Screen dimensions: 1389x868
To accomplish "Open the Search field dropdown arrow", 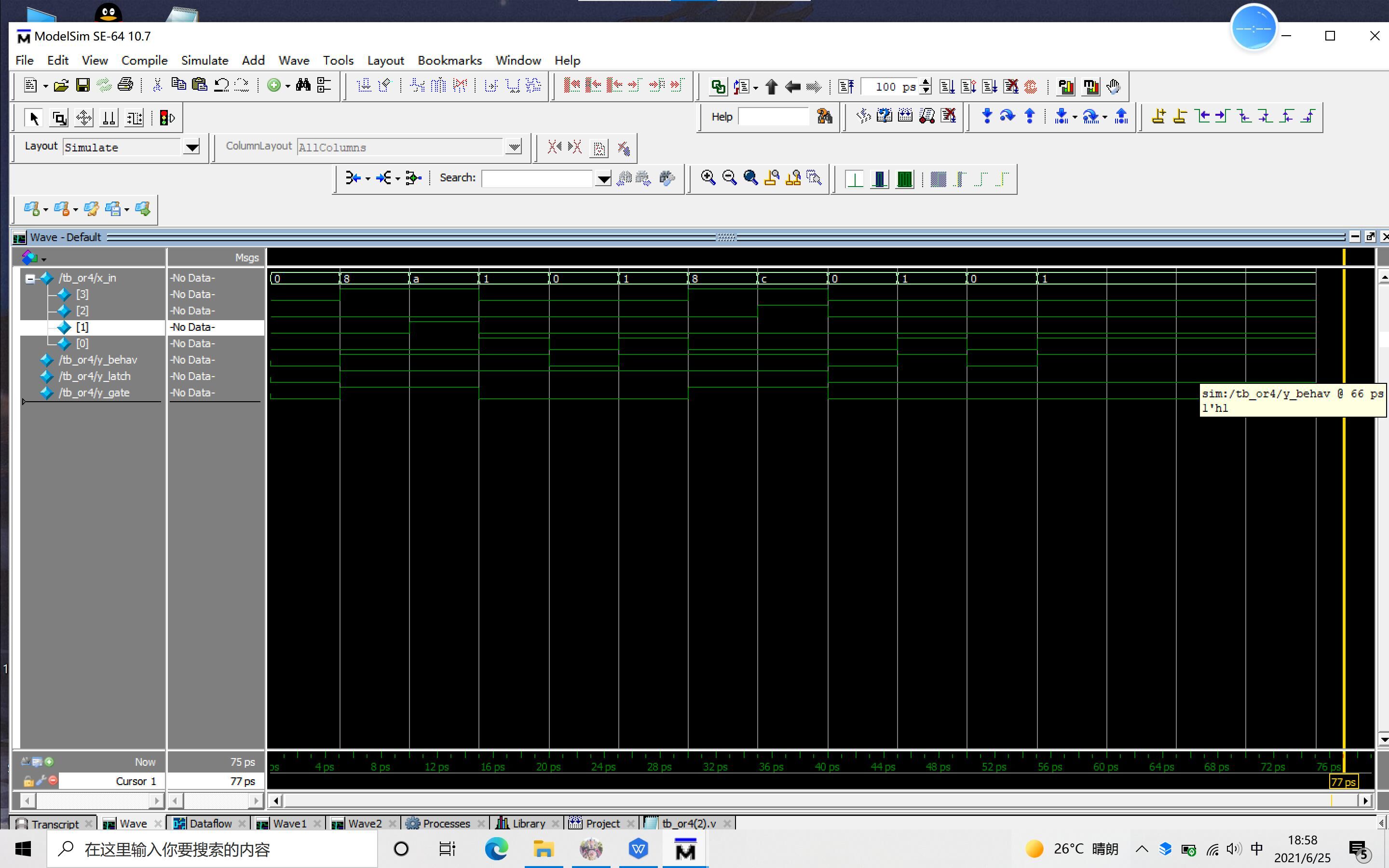I will click(603, 178).
